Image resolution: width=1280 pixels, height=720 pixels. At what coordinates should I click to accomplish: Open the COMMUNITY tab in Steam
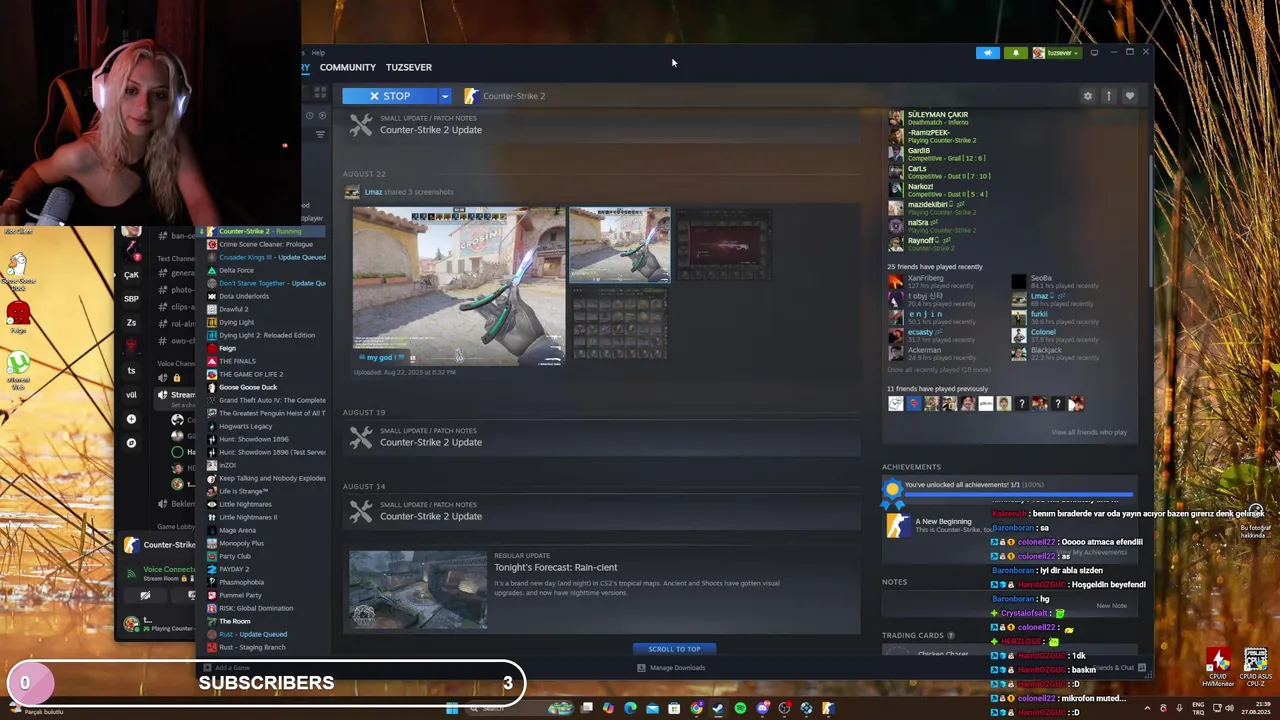pyautogui.click(x=347, y=67)
